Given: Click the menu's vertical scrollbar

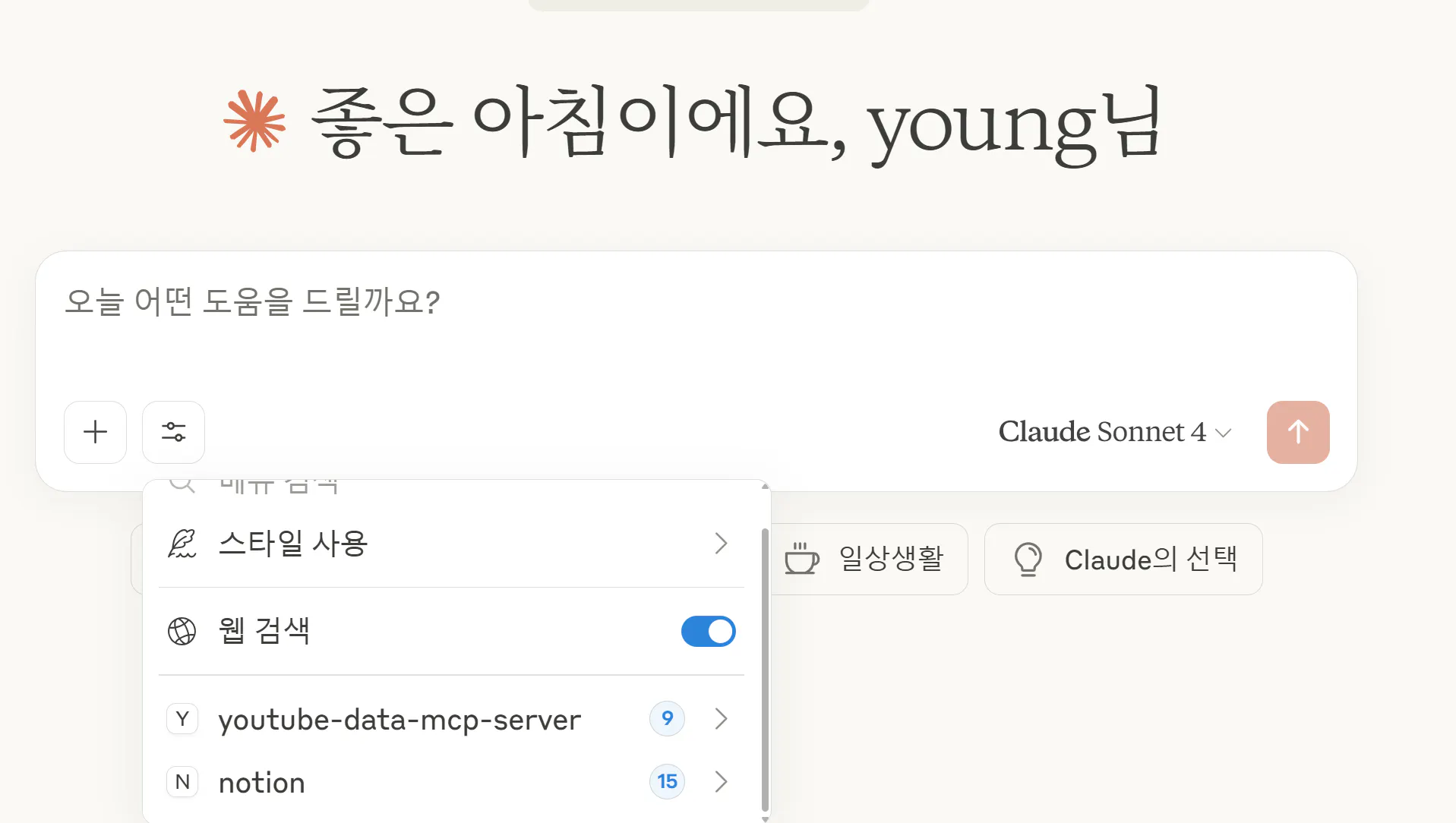Looking at the screenshot, I should [765, 670].
